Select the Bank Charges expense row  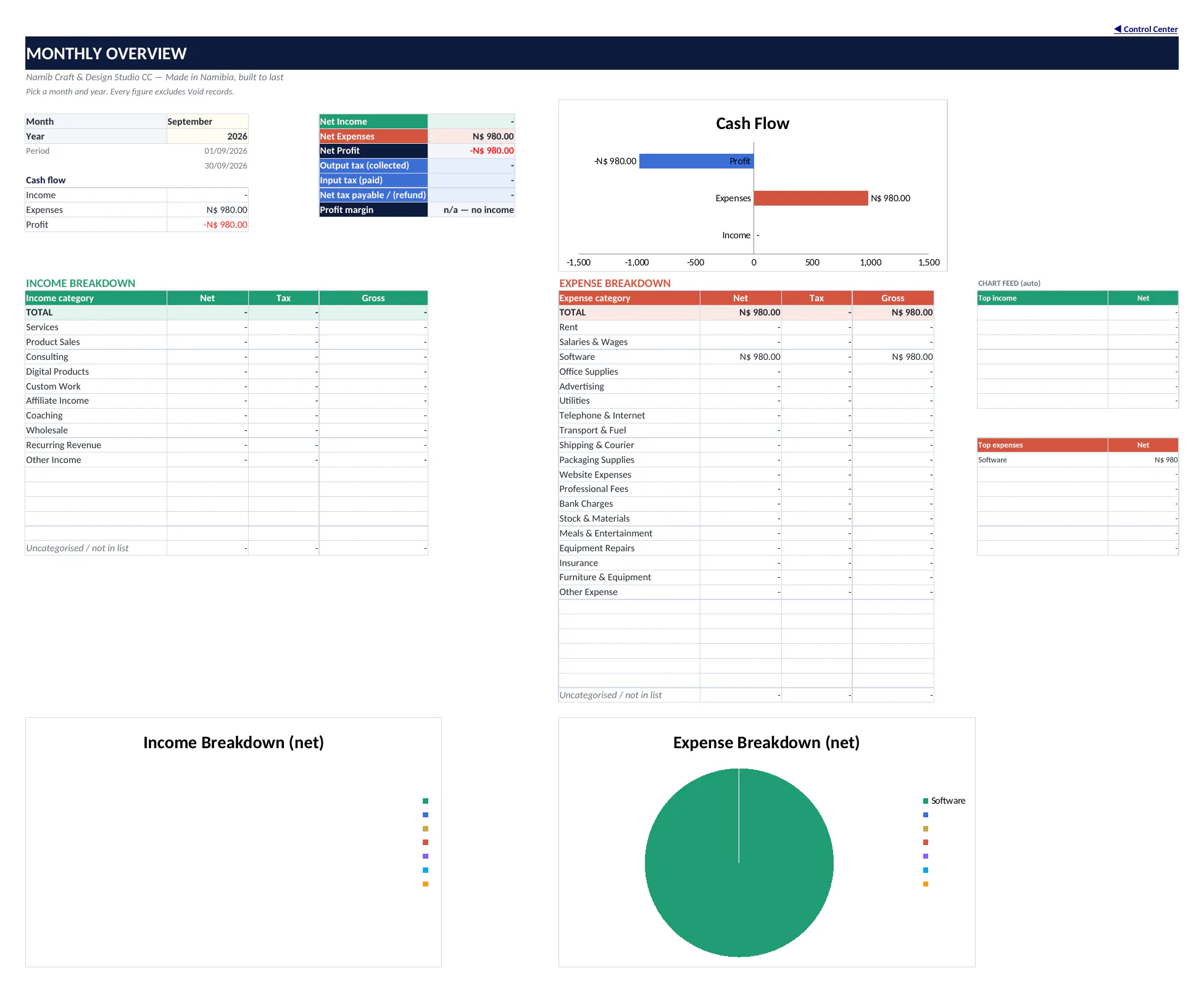tap(746, 504)
